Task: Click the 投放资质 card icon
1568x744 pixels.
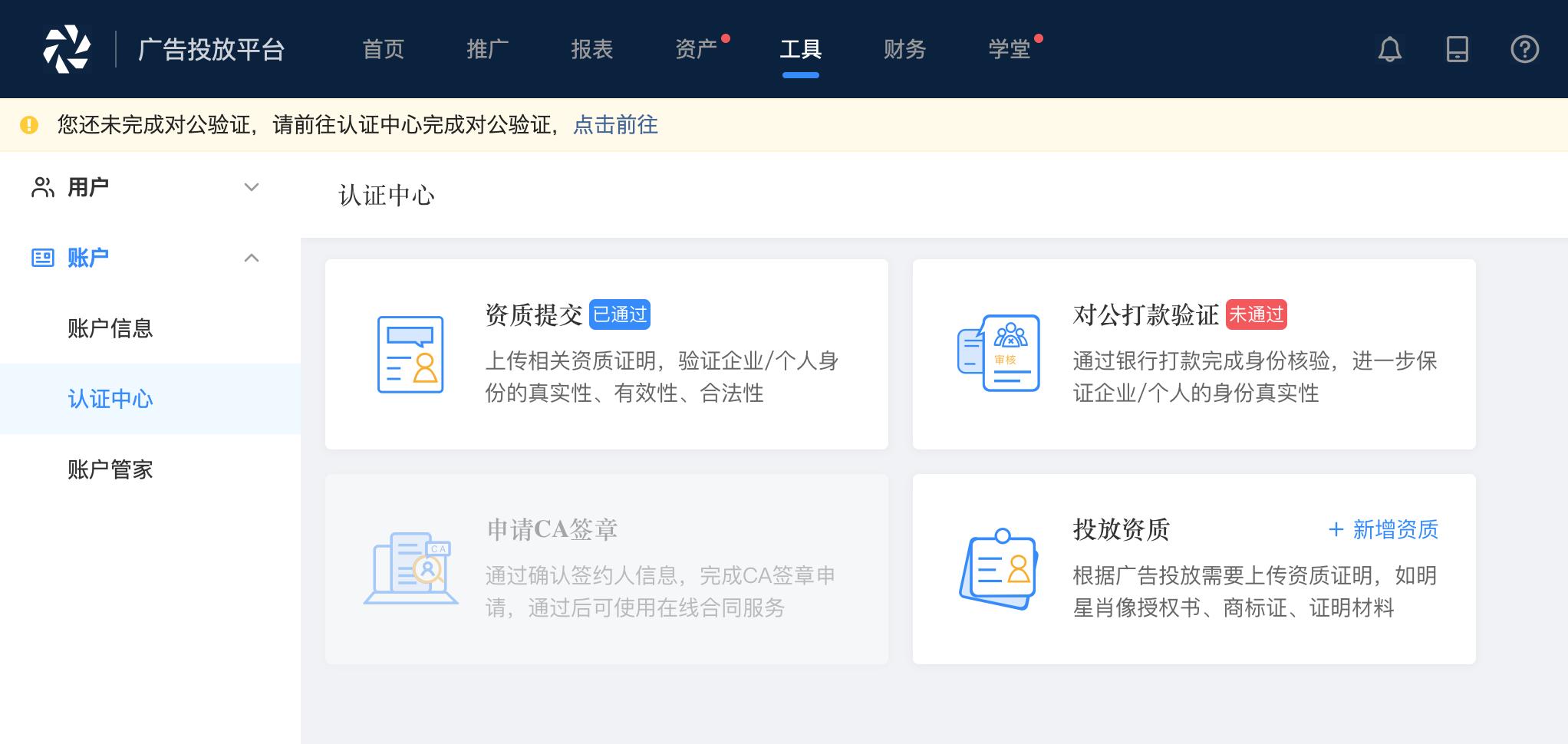Action: pos(1000,570)
